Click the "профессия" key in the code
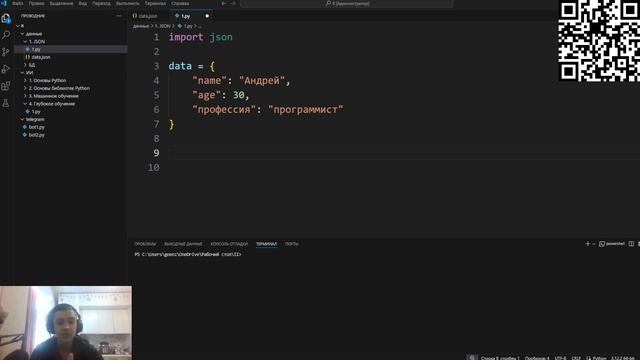Viewport: 640px width, 360px height. point(224,110)
